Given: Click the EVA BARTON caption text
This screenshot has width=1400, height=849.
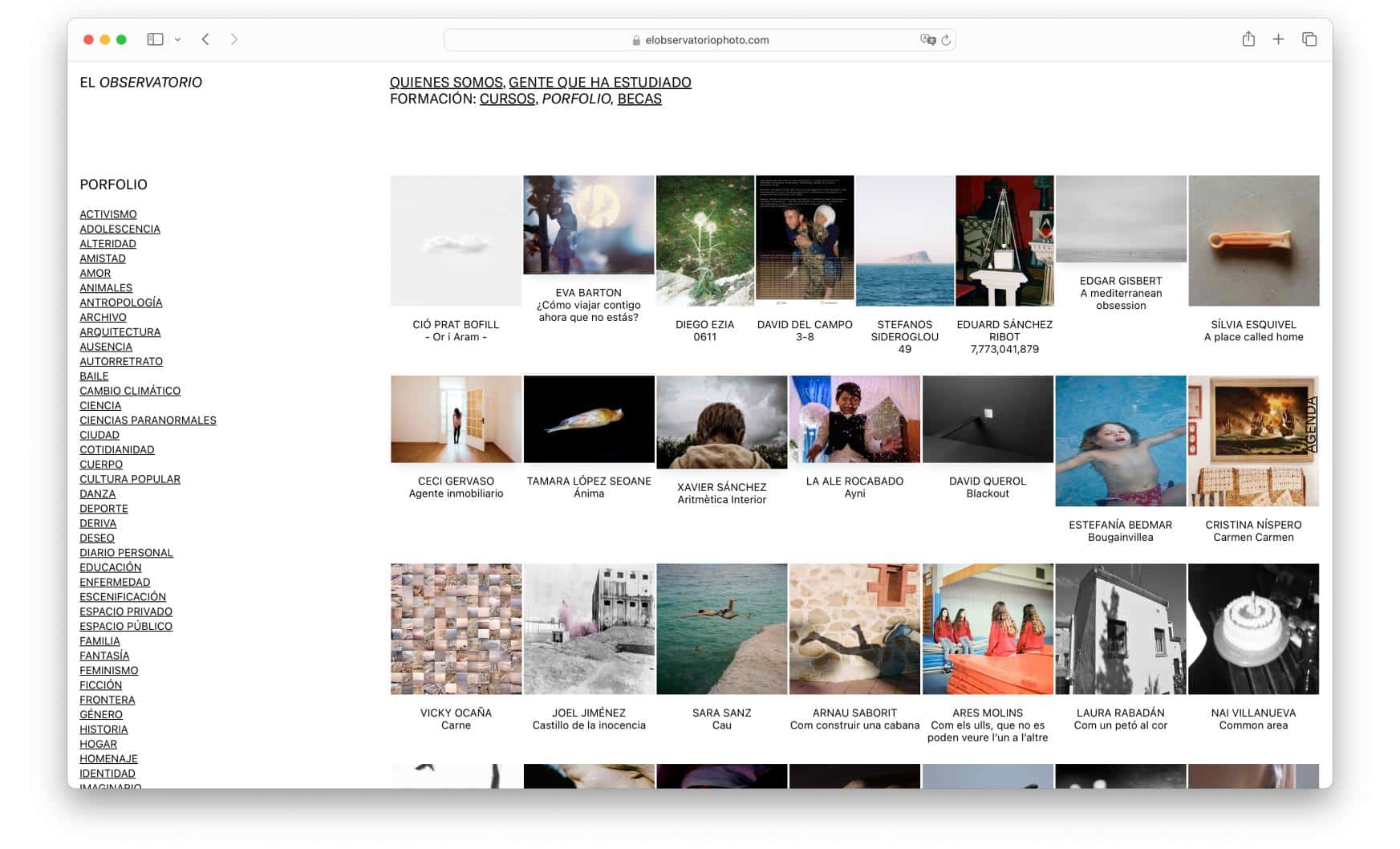Looking at the screenshot, I should pos(589,305).
